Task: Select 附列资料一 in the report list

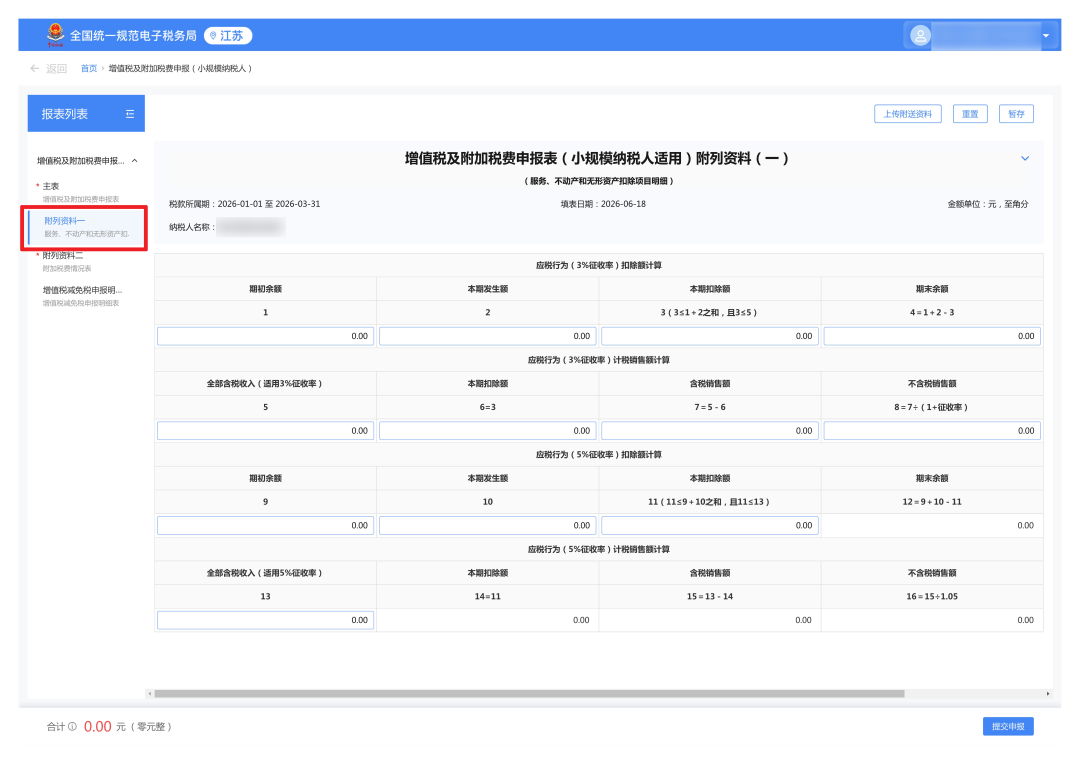Action: [x=86, y=227]
